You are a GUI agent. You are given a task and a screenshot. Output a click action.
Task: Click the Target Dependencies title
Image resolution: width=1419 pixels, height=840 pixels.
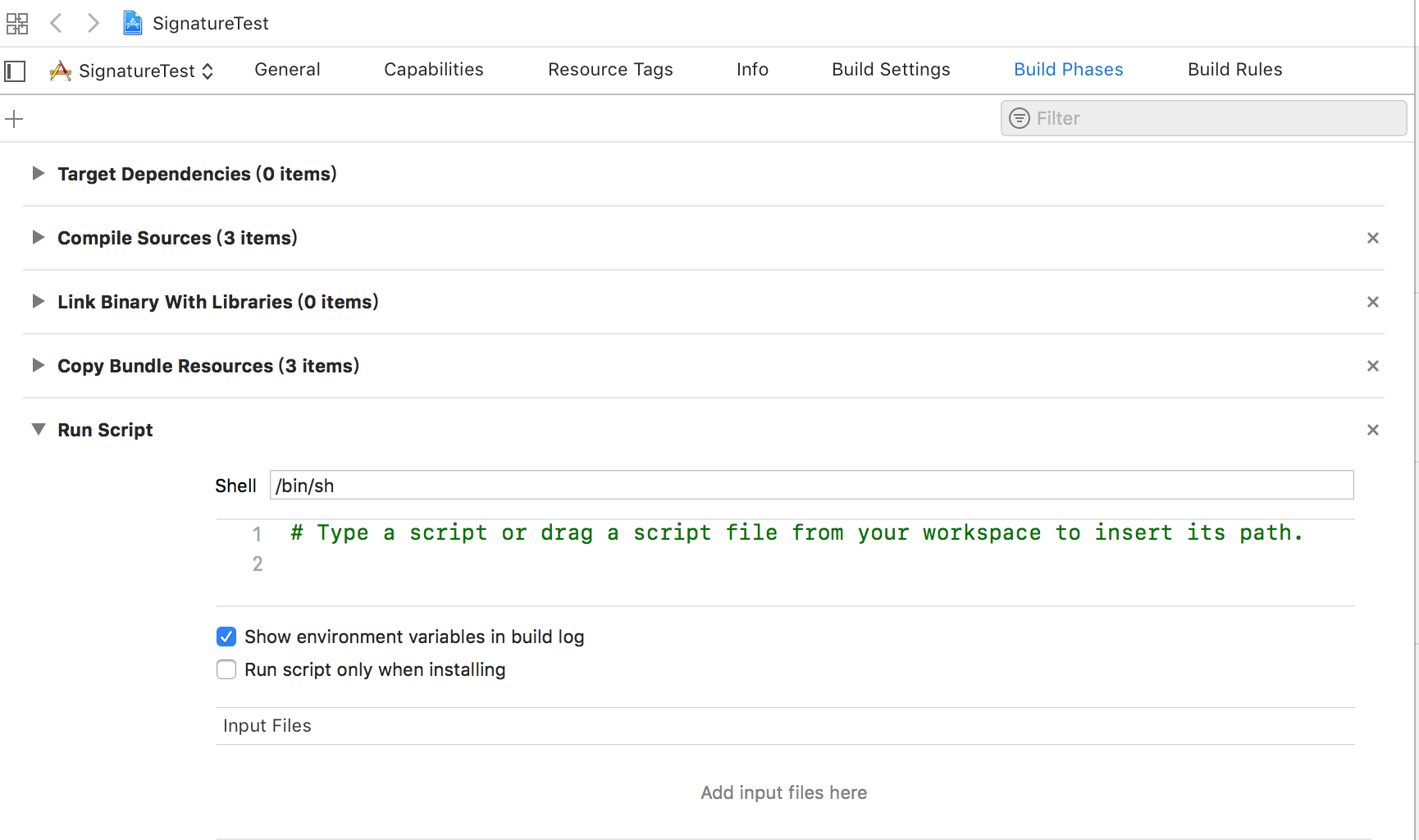[x=197, y=174]
